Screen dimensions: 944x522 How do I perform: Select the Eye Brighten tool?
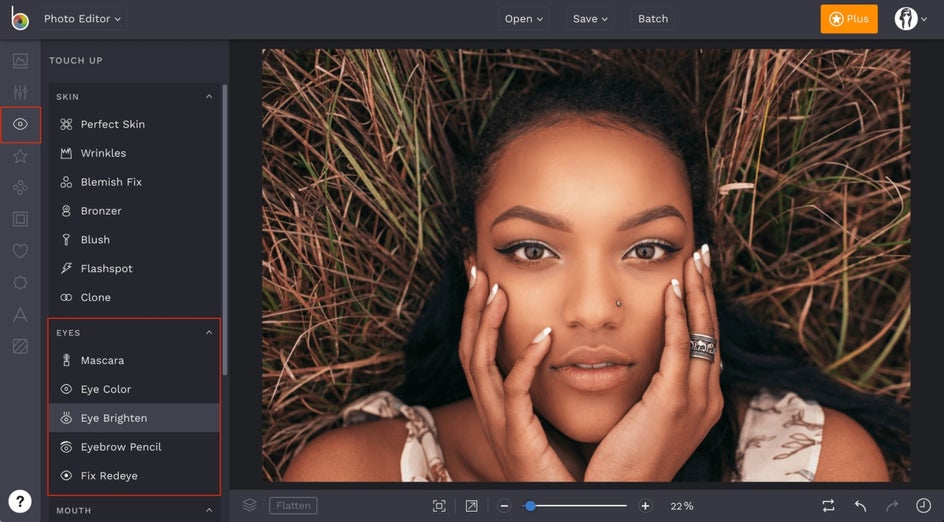tap(134, 418)
